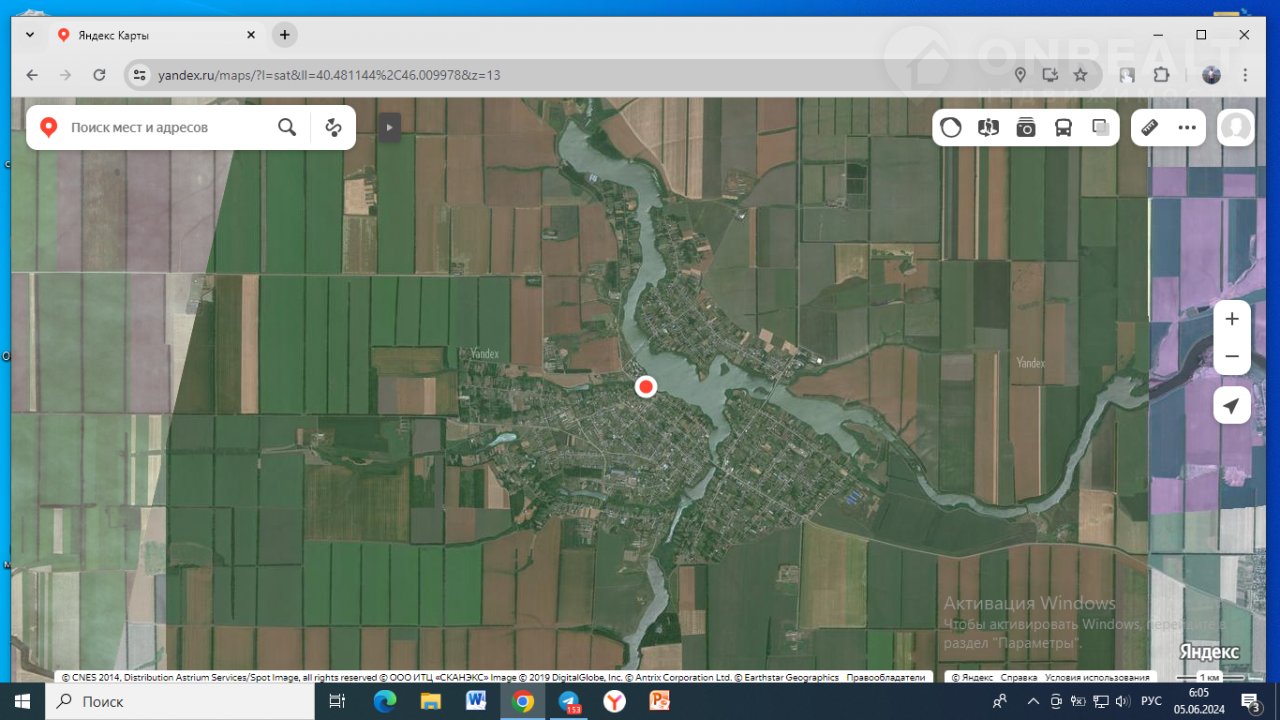This screenshot has width=1280, height=720.
Task: Open a new browser tab
Action: tap(285, 35)
